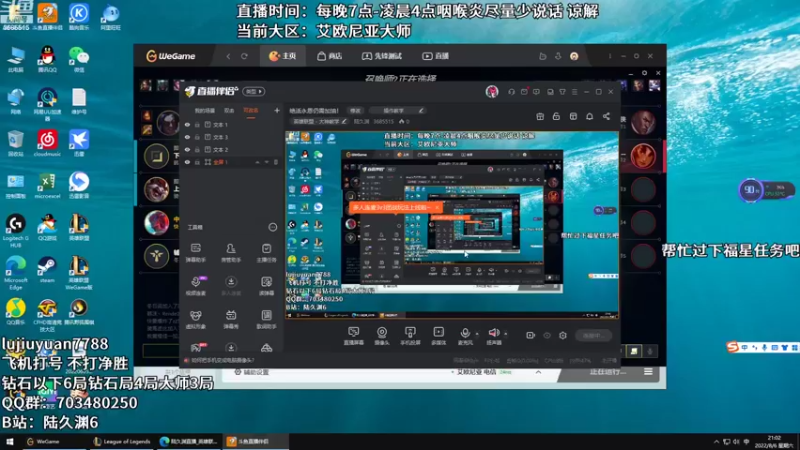Viewport: 800px width, 450px height.
Task: Click the share icon above the preview
Action: click(606, 116)
